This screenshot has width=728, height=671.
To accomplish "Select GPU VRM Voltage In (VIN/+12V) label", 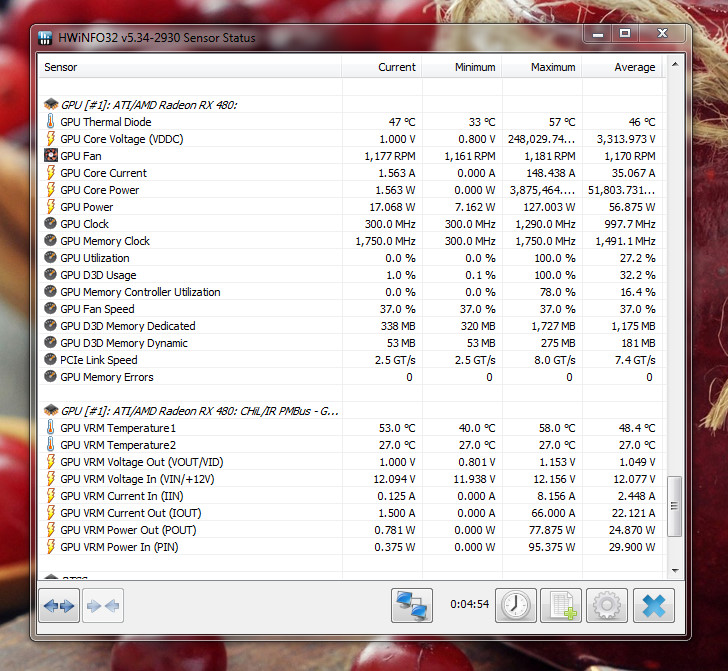I will pos(137,479).
